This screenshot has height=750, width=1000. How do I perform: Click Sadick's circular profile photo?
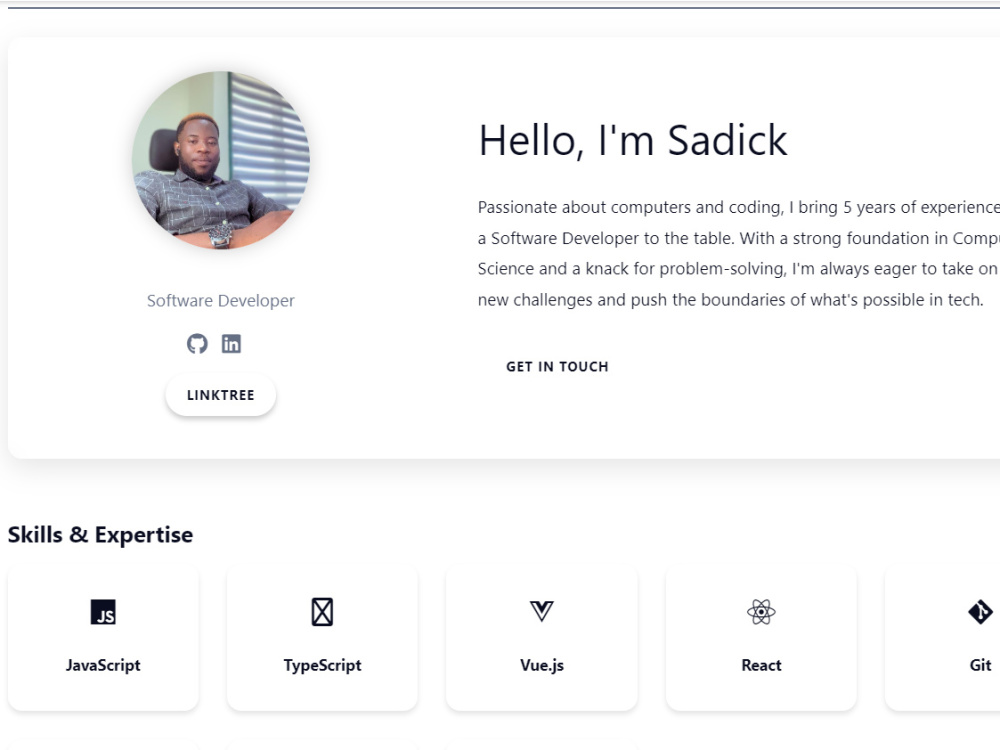(x=221, y=160)
